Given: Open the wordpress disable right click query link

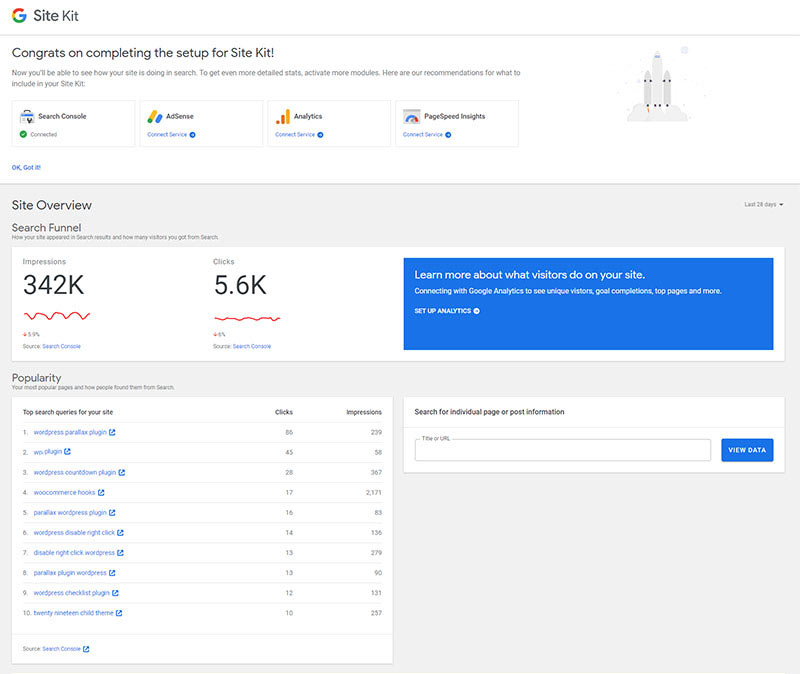Looking at the screenshot, I should [74, 533].
